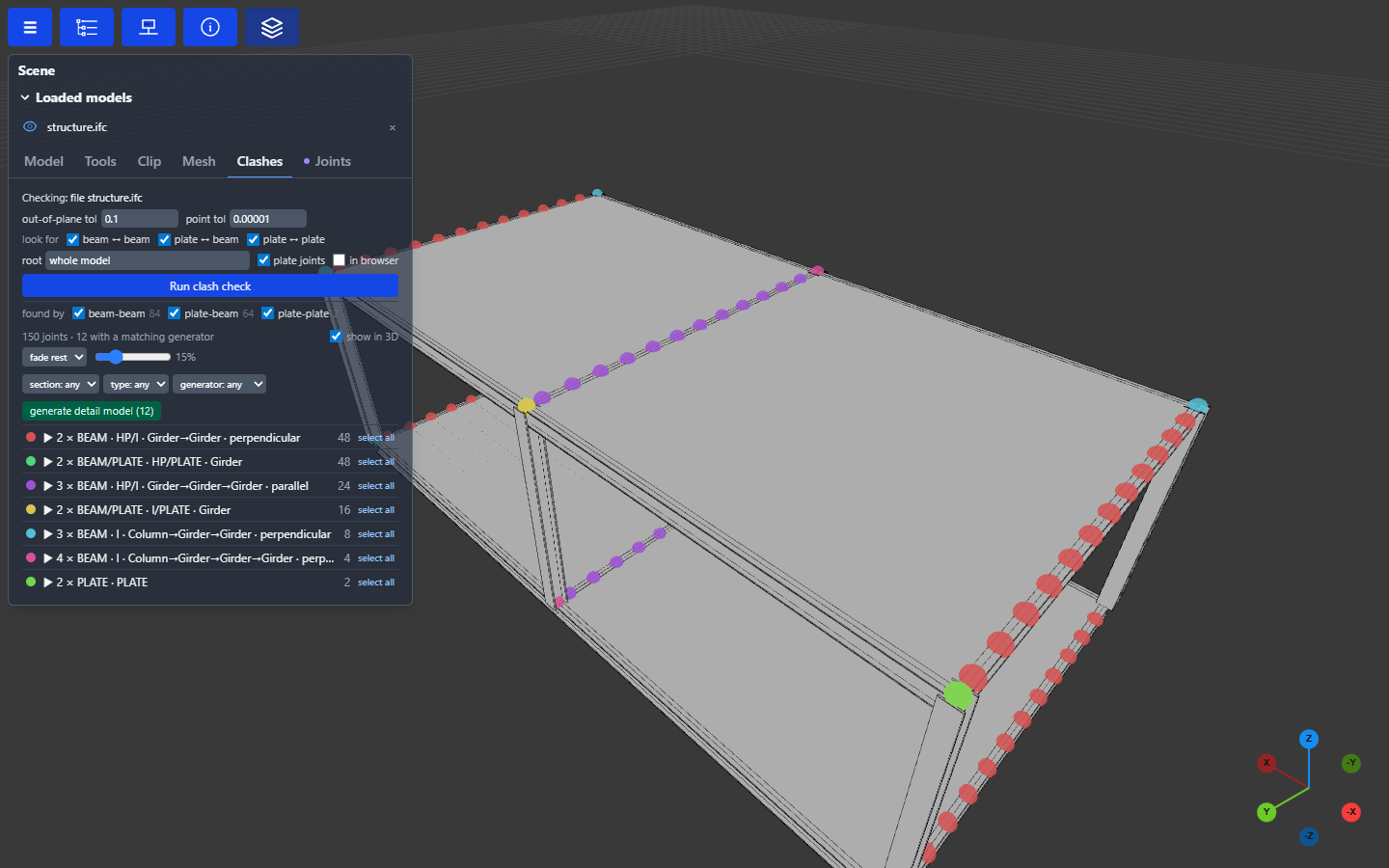Click the green Y axis gizmo handle
1389x868 pixels.
[x=1266, y=812]
